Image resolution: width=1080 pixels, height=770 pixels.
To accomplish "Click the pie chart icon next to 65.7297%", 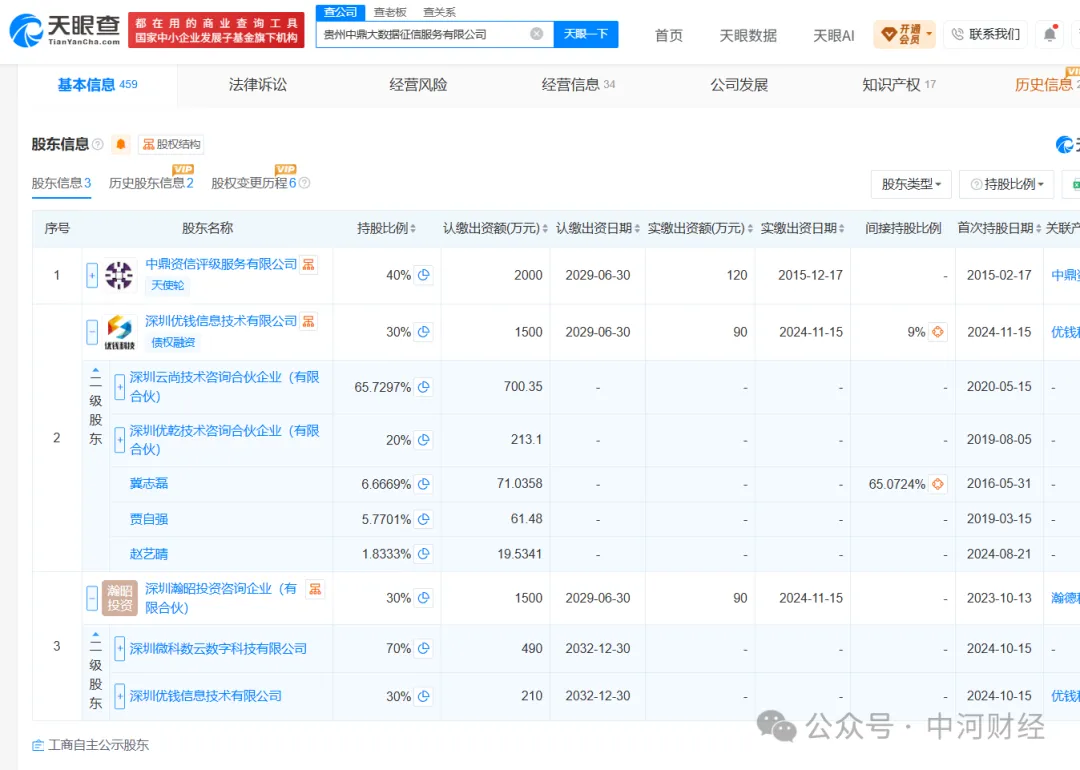I will click(x=424, y=387).
